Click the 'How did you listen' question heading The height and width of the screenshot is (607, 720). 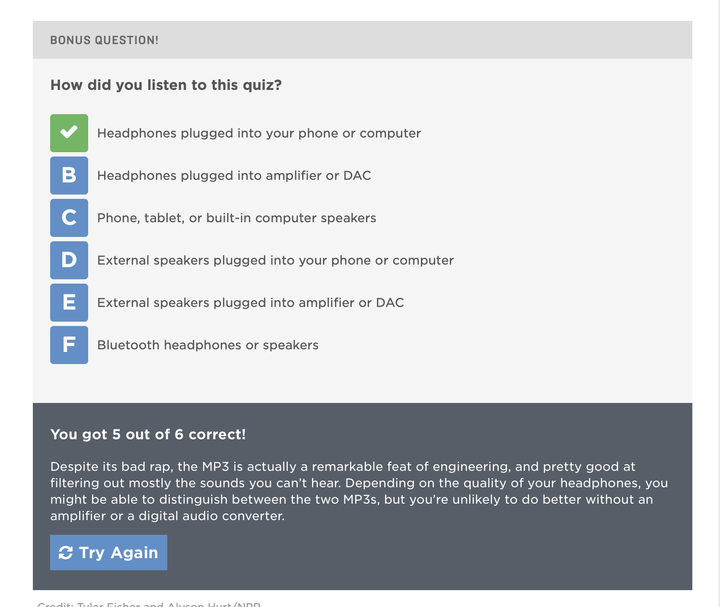click(x=166, y=85)
